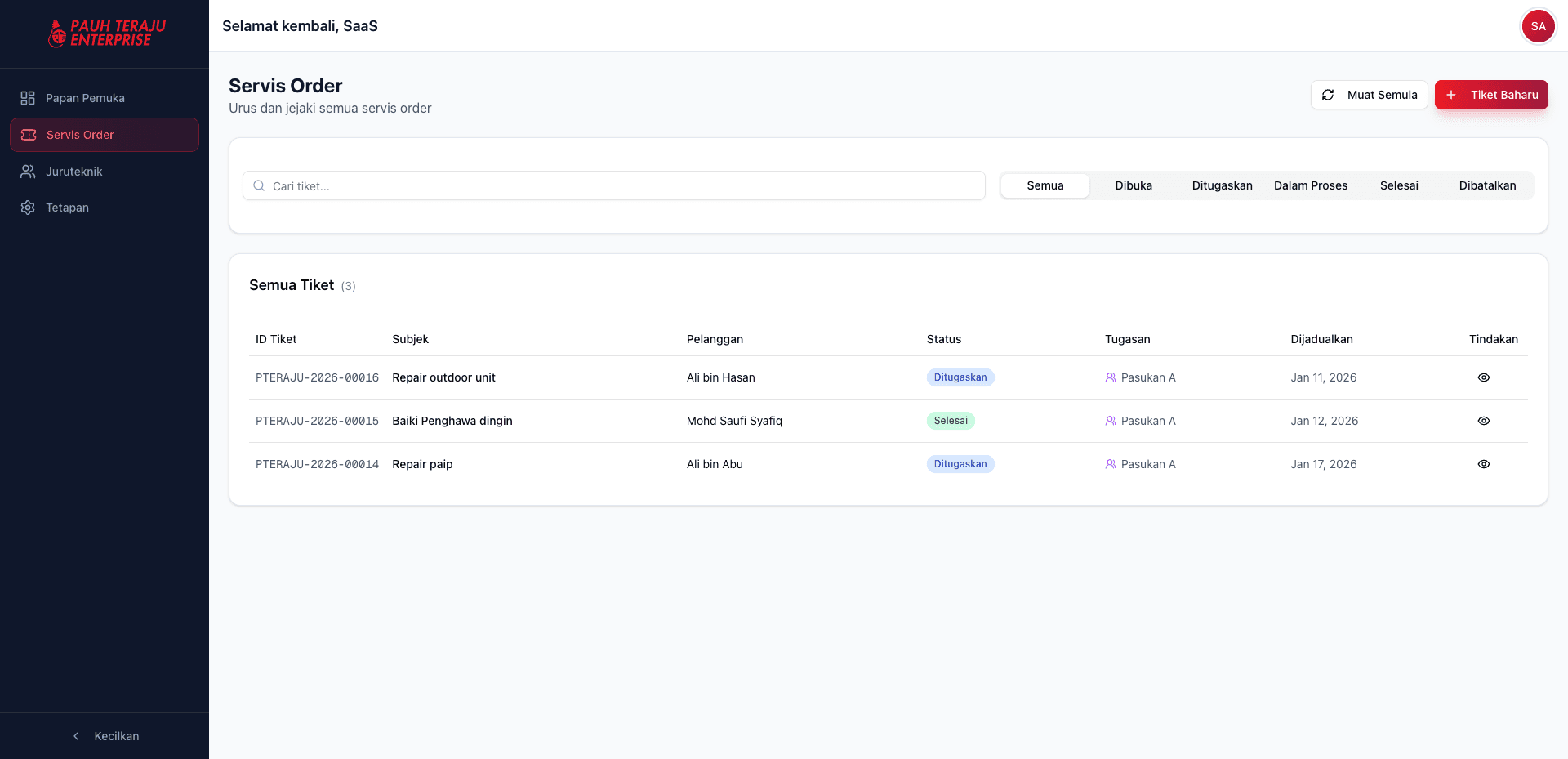
Task: Open the Repair outdoor unit ticket row
Action: point(443,377)
